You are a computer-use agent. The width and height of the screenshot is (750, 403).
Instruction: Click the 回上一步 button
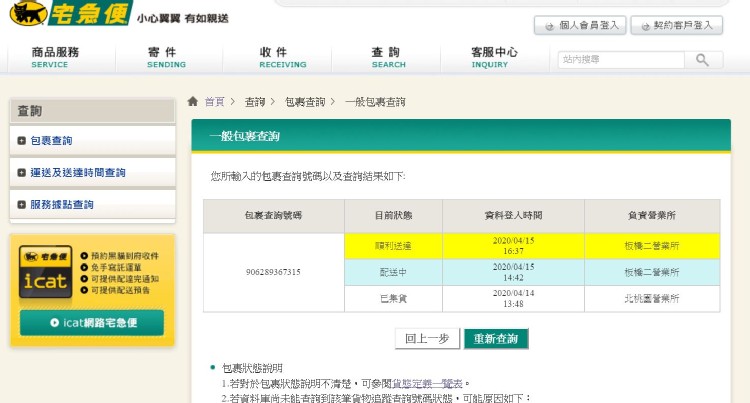[427, 339]
